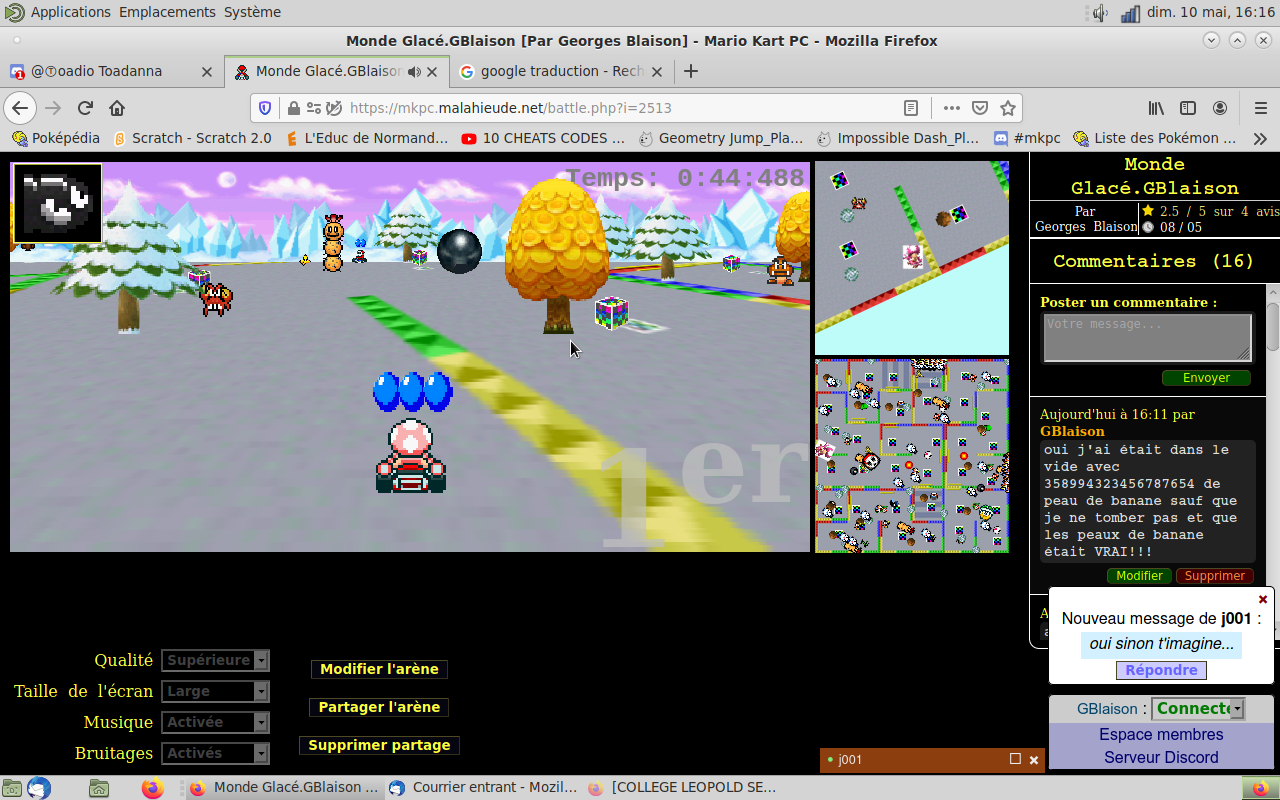The width and height of the screenshot is (1280, 800).
Task: Bookmark this page with the star
Action: 1008,108
